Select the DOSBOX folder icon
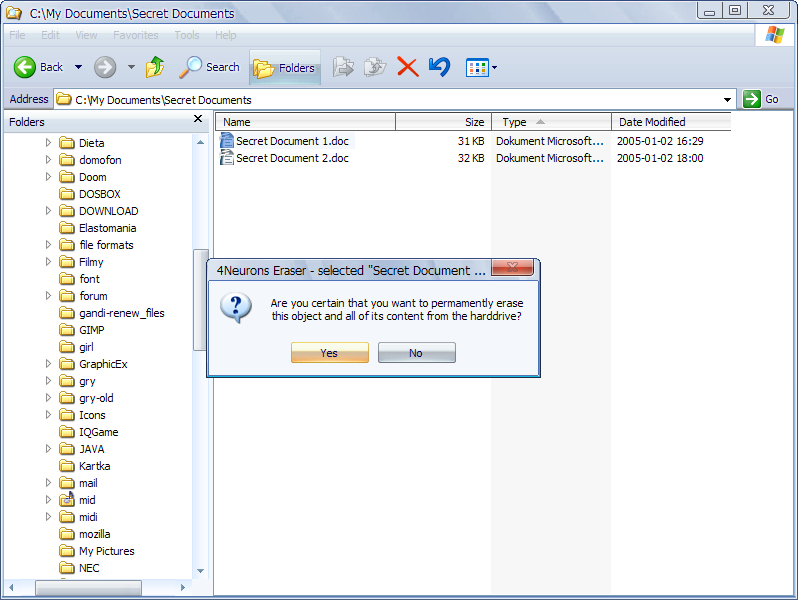The width and height of the screenshot is (798, 600). pyautogui.click(x=67, y=193)
